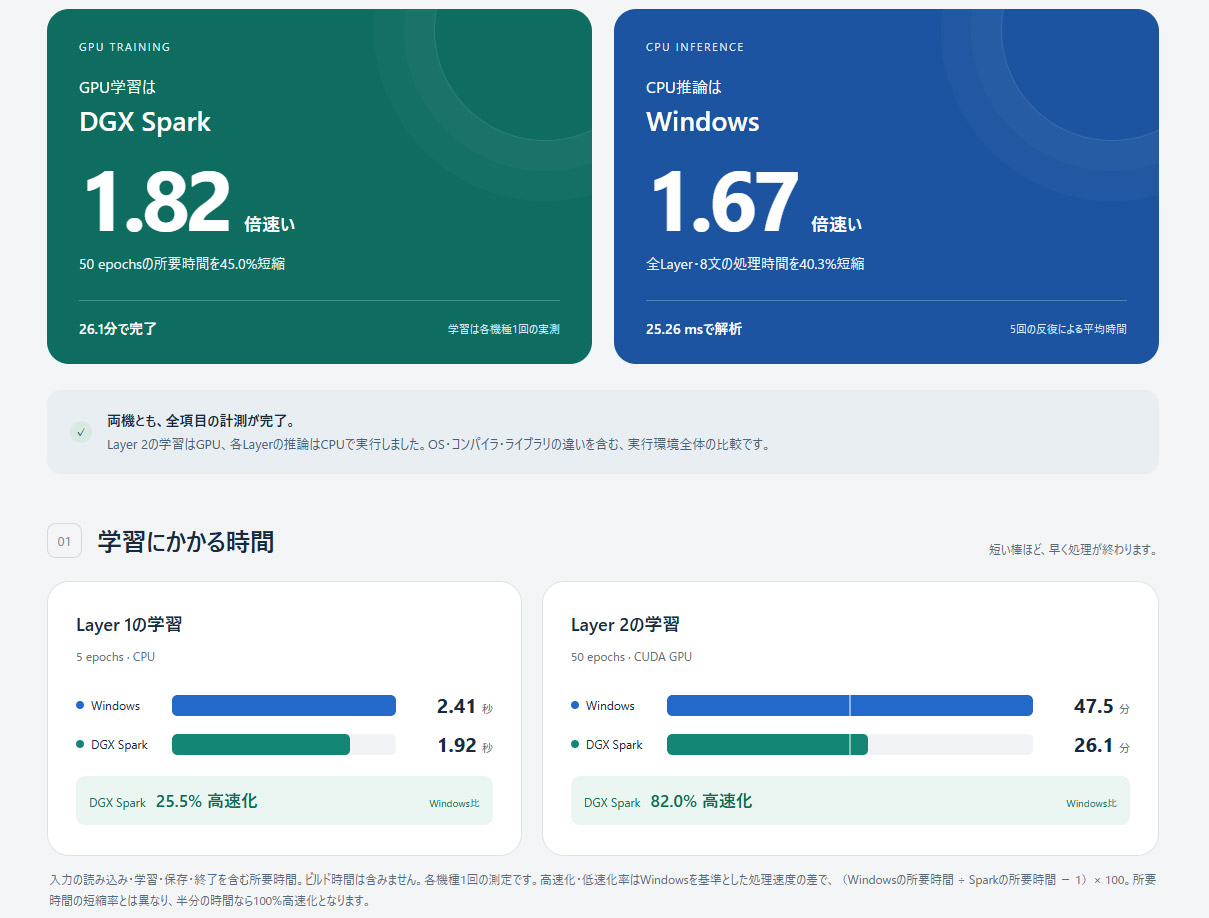Click the "学習は各機種1回の実測" note
Viewport: 1209px width, 918px height.
[x=504, y=329]
